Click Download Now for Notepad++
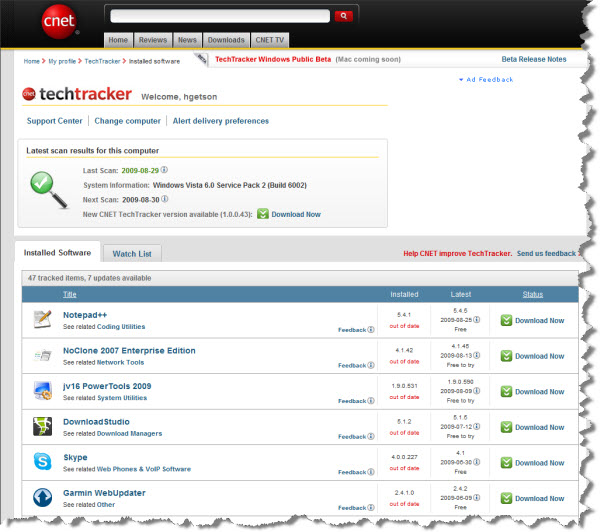600x532 pixels. pyautogui.click(x=532, y=320)
